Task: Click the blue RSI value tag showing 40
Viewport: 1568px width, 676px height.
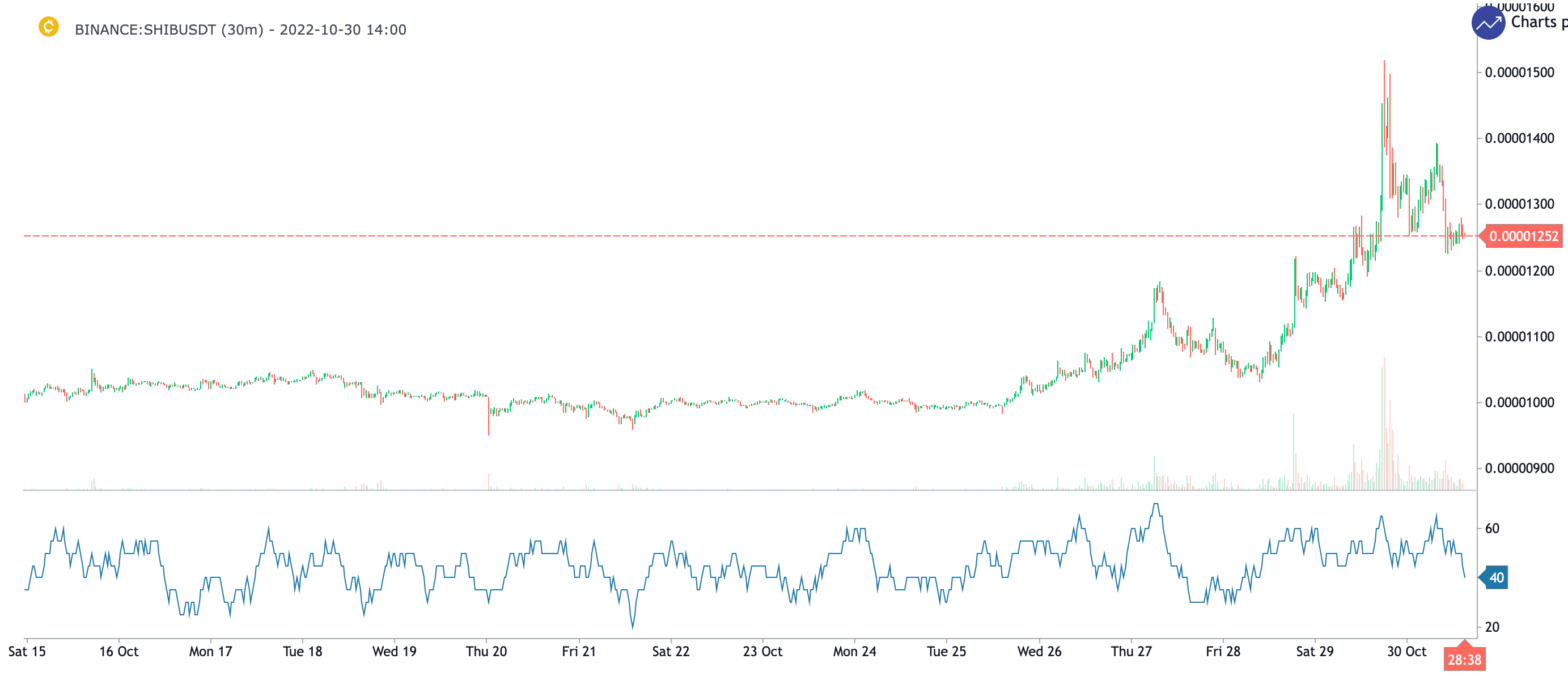Action: (x=1495, y=577)
